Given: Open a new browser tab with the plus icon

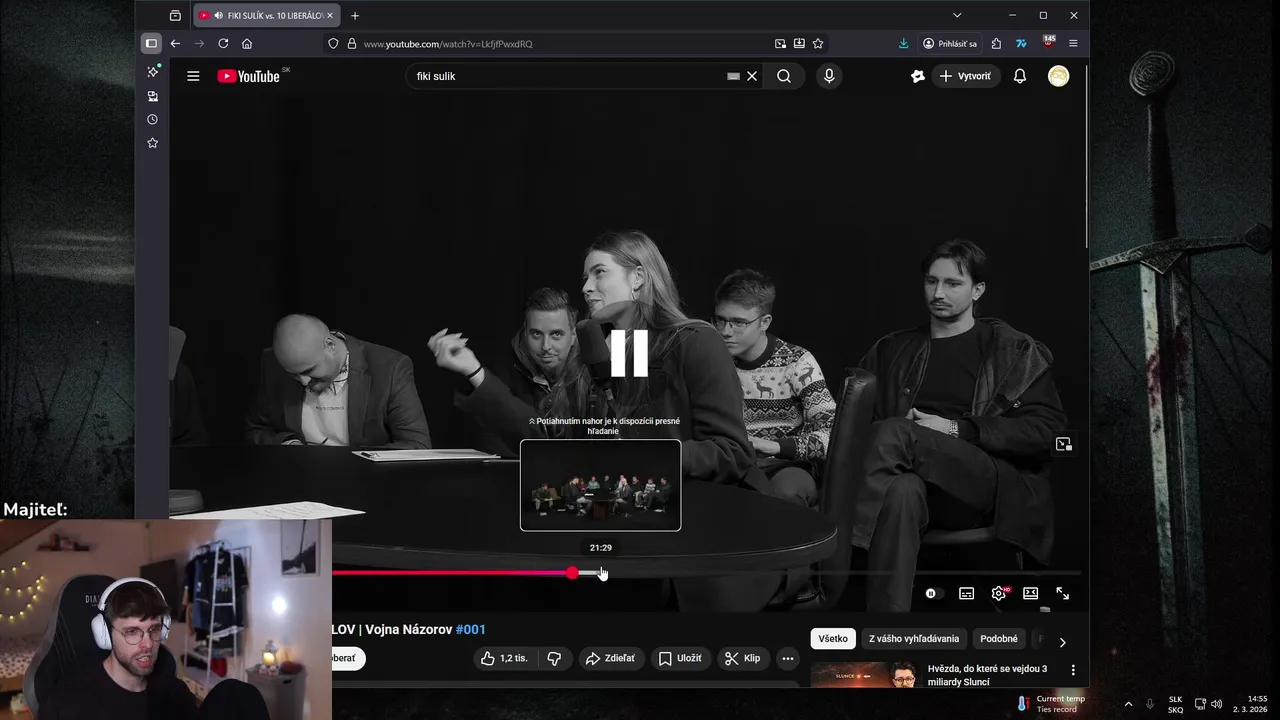Looking at the screenshot, I should [x=355, y=15].
